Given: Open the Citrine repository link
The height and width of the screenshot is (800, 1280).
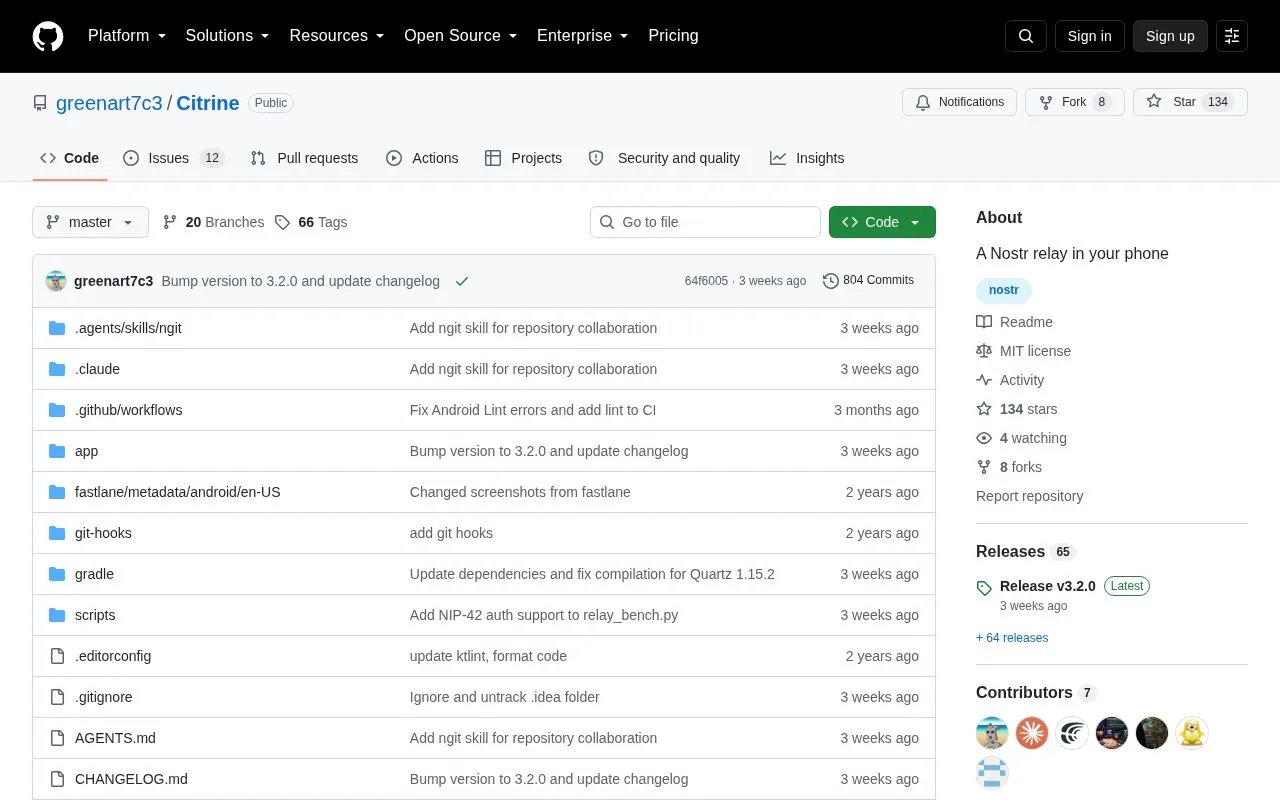Looking at the screenshot, I should coord(208,103).
